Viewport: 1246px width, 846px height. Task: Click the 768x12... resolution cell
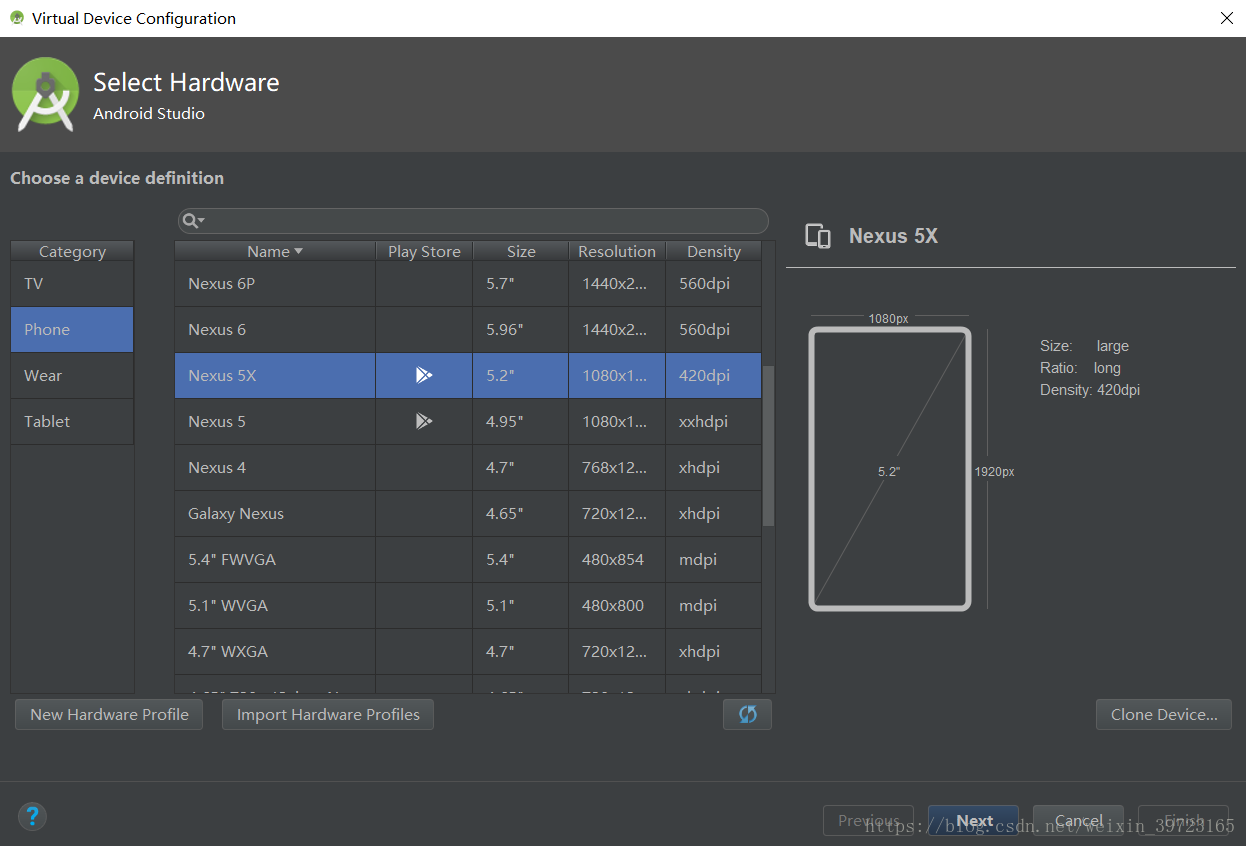pyautogui.click(x=617, y=468)
